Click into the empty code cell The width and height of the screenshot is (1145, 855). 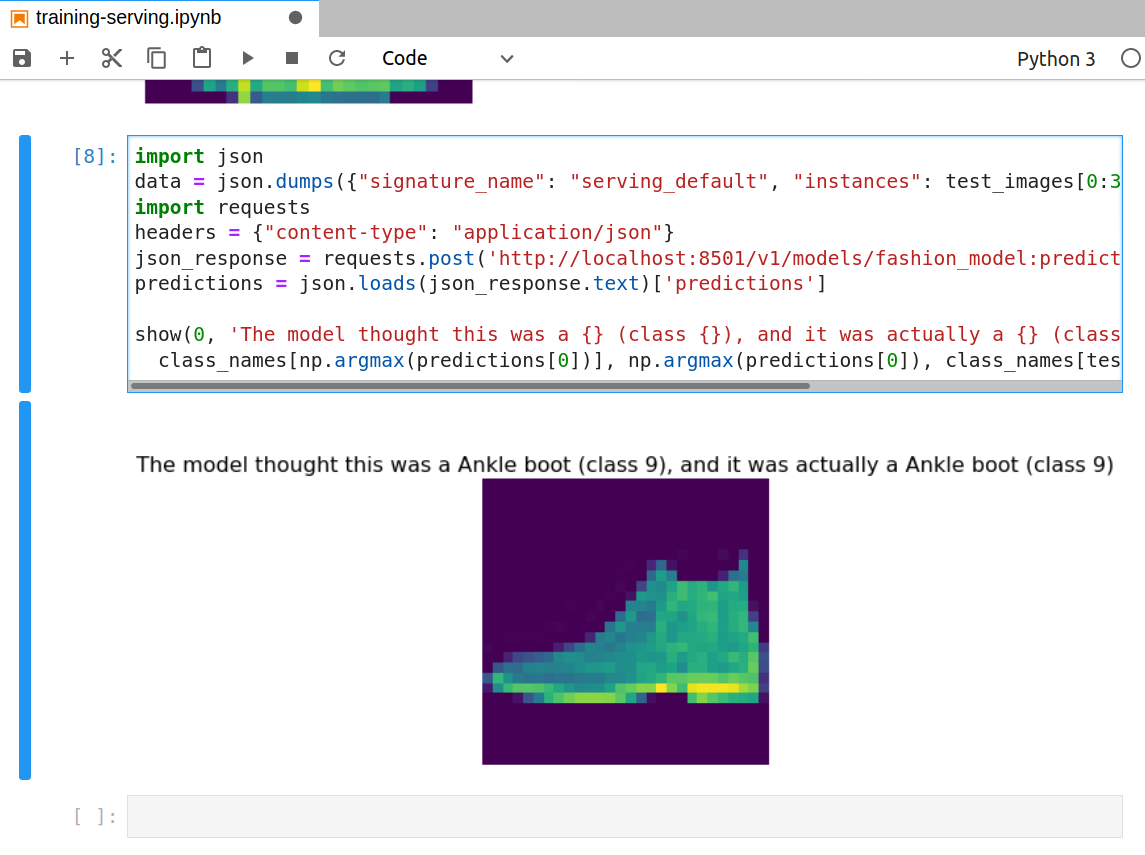(624, 816)
